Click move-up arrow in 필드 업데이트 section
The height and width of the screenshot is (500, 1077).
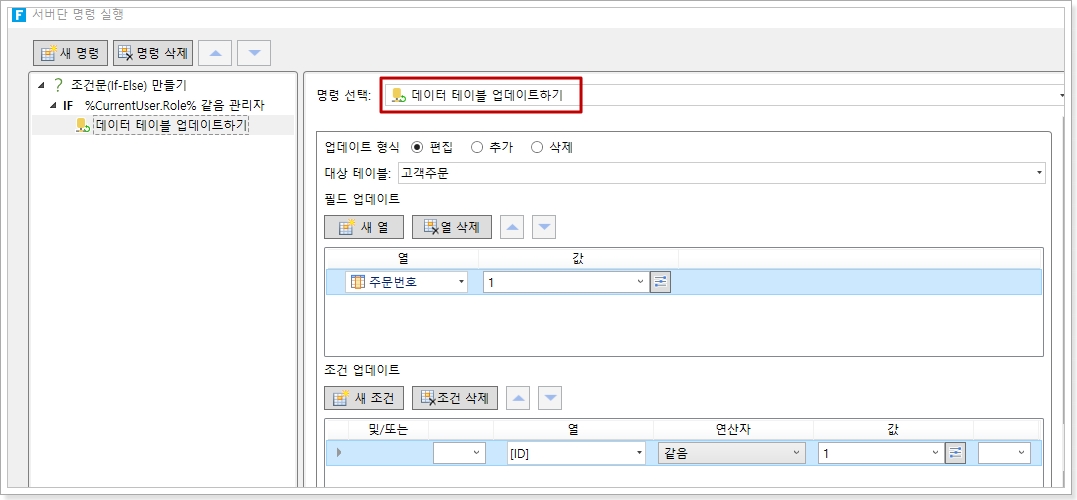tap(511, 227)
